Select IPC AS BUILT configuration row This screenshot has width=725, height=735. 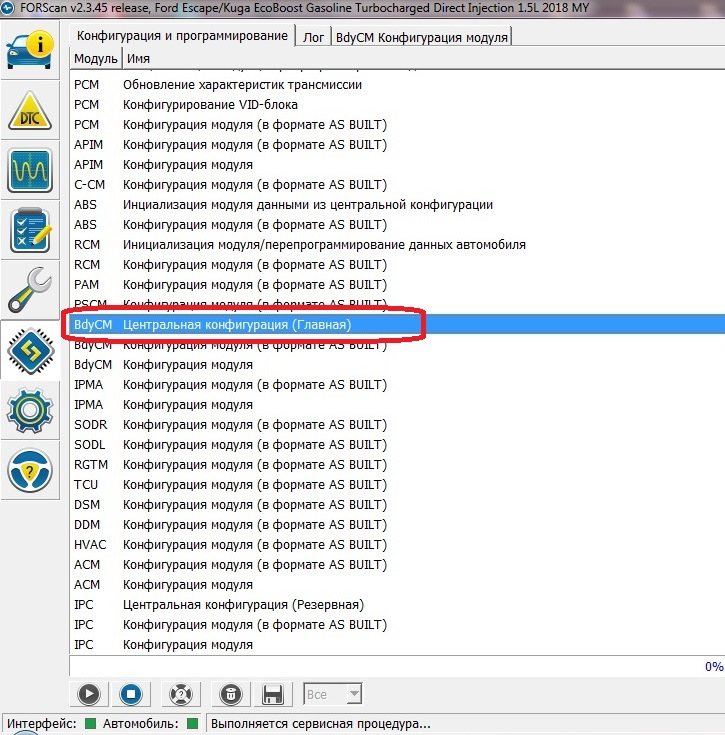397,625
